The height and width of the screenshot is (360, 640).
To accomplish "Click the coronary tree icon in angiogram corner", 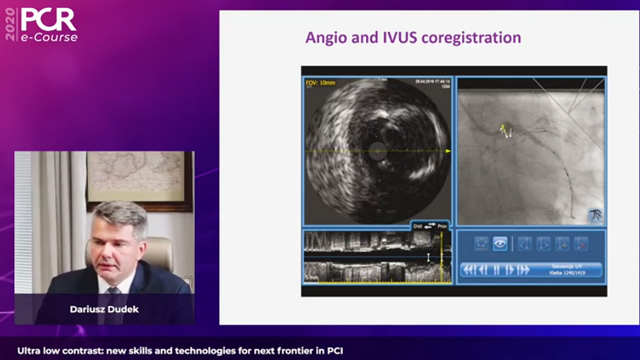I will coord(596,215).
